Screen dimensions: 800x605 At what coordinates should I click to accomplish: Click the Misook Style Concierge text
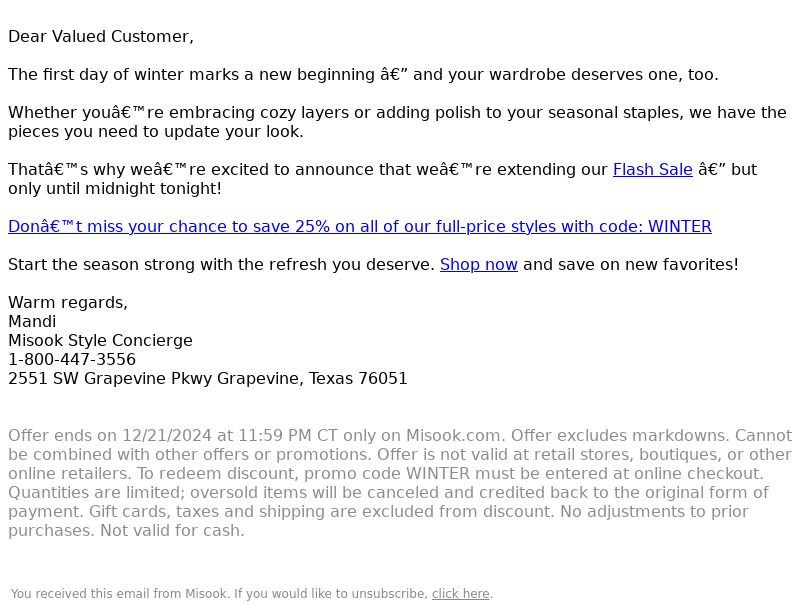101,341
